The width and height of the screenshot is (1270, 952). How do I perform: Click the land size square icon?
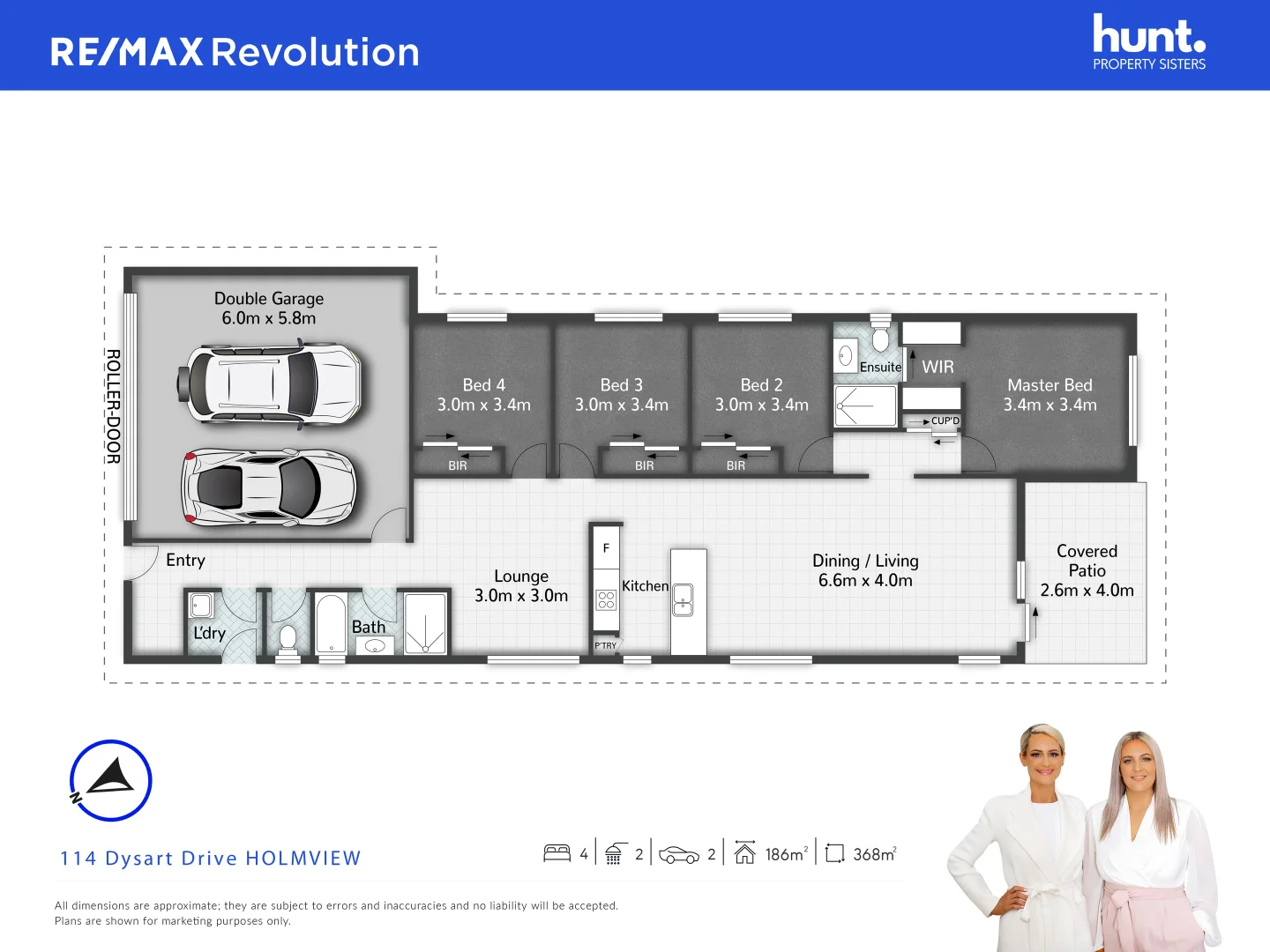834,853
